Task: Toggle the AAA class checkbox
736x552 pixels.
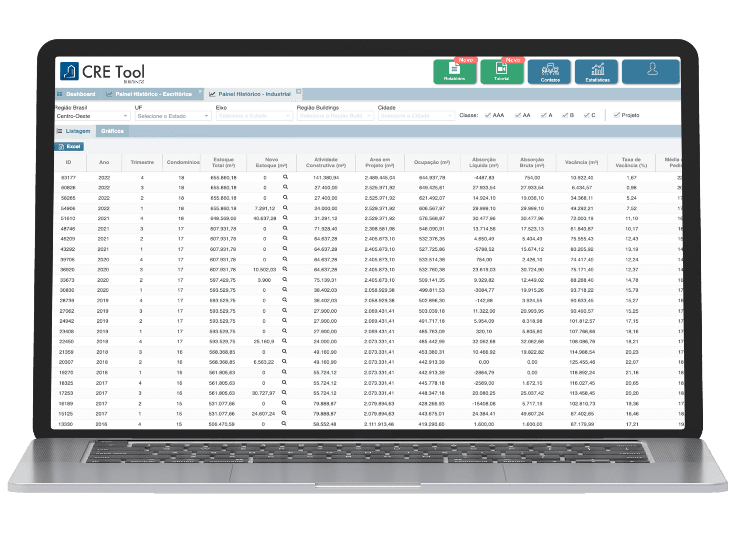Action: point(489,115)
